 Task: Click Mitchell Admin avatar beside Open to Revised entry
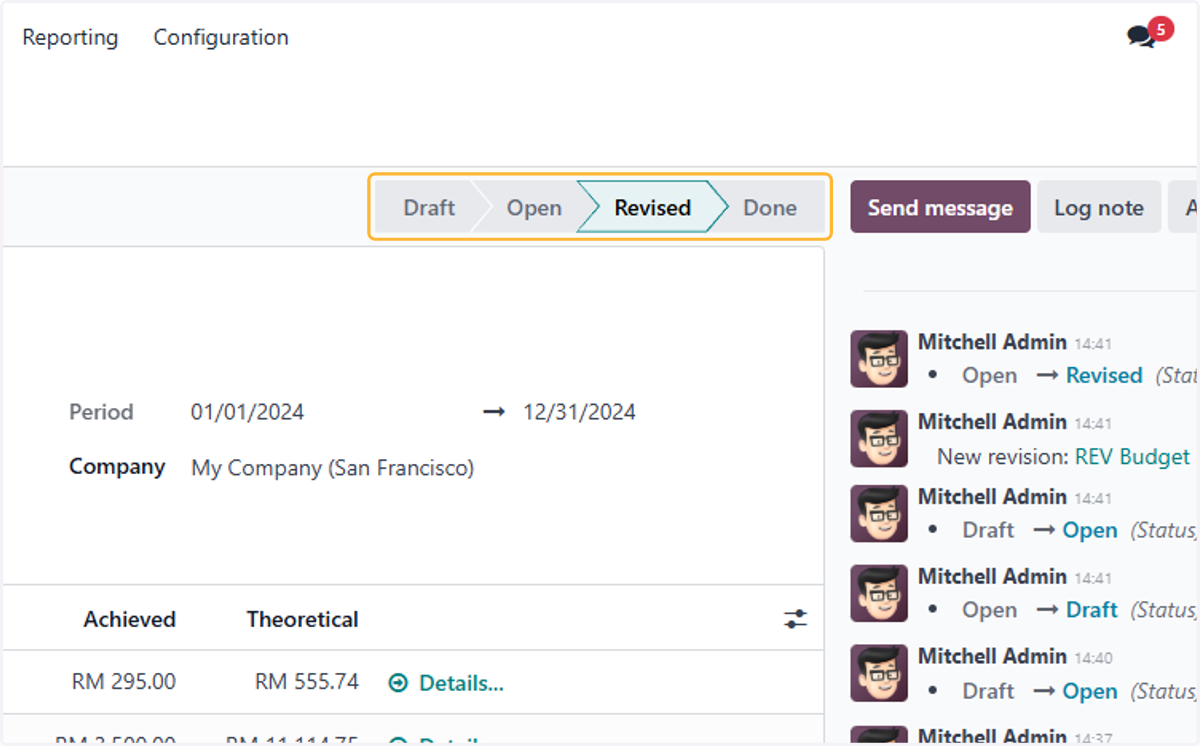point(879,359)
